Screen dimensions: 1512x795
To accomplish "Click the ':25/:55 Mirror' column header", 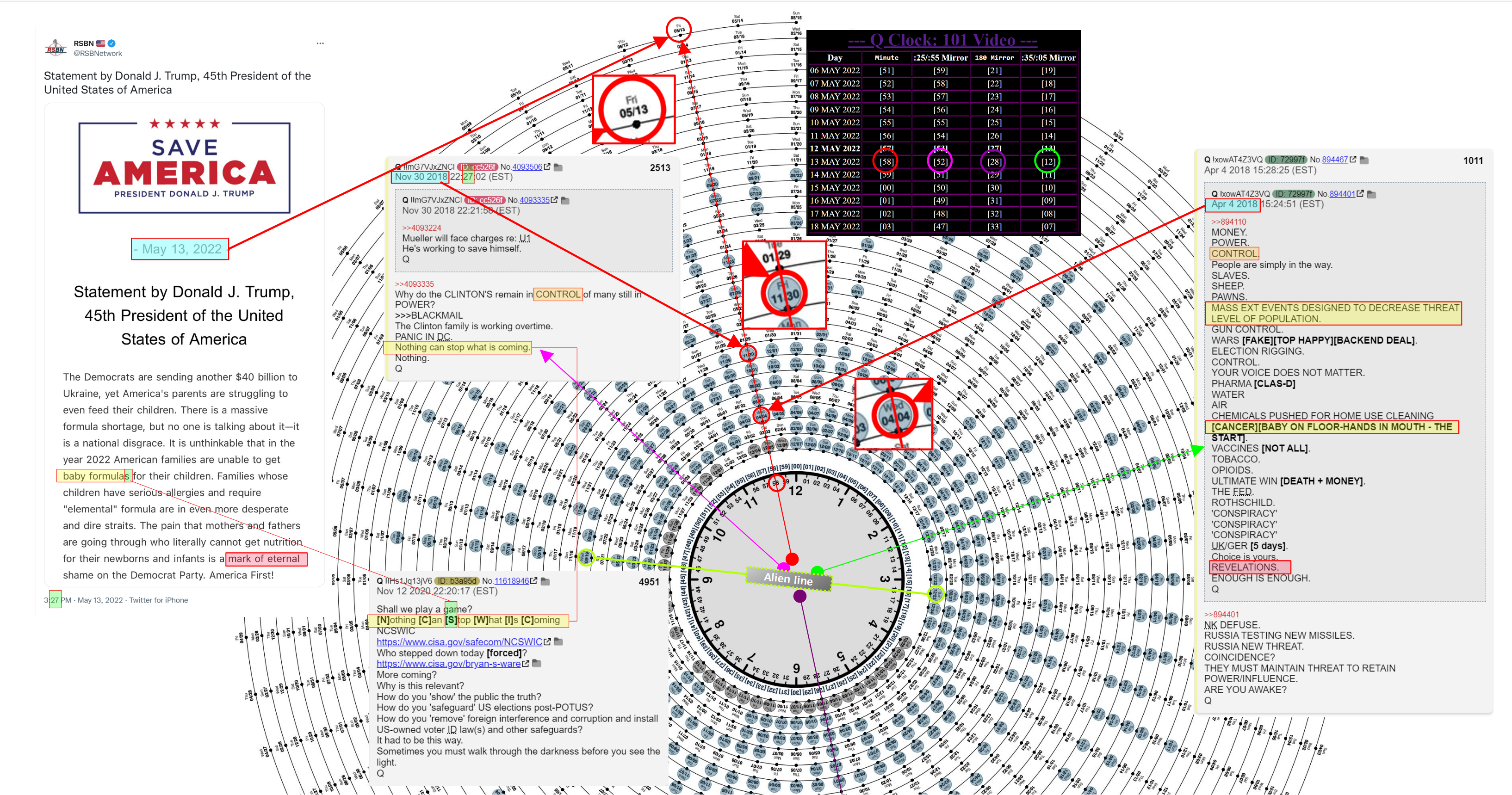I will (x=940, y=57).
